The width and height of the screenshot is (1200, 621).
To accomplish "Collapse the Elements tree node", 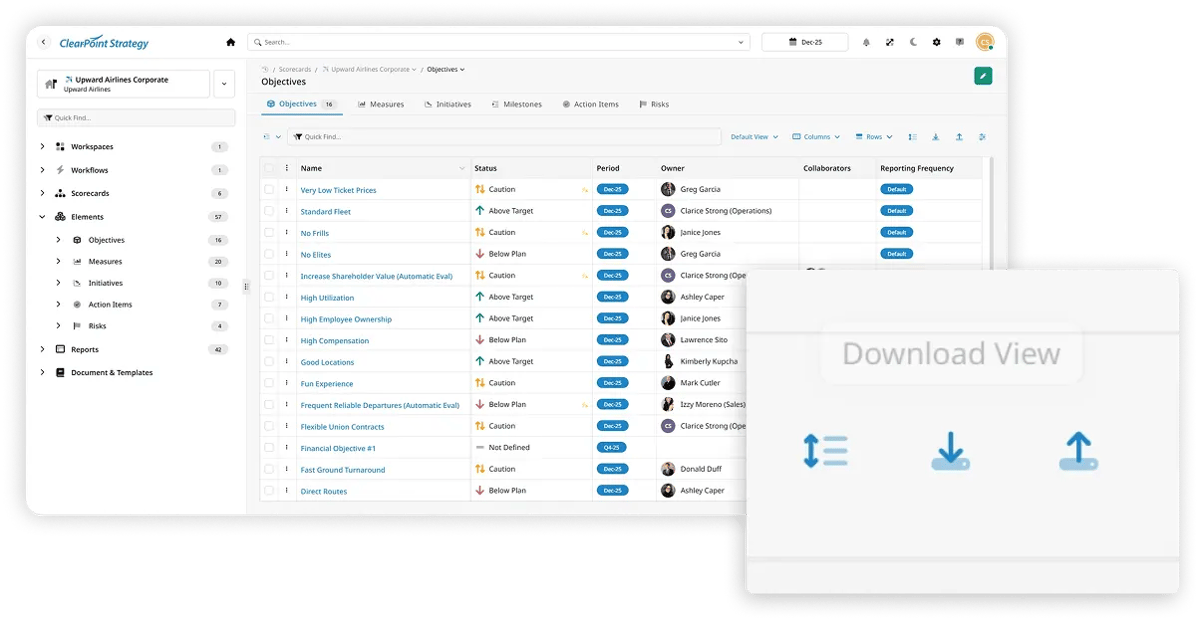I will click(x=42, y=217).
